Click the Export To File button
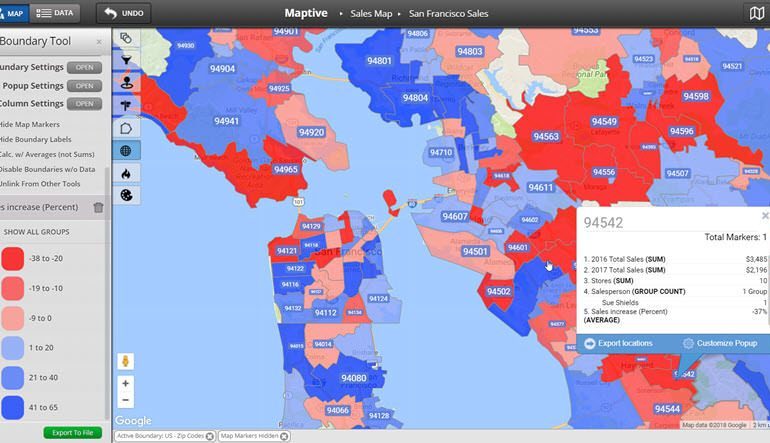This screenshot has height=443, width=770. tap(73, 433)
